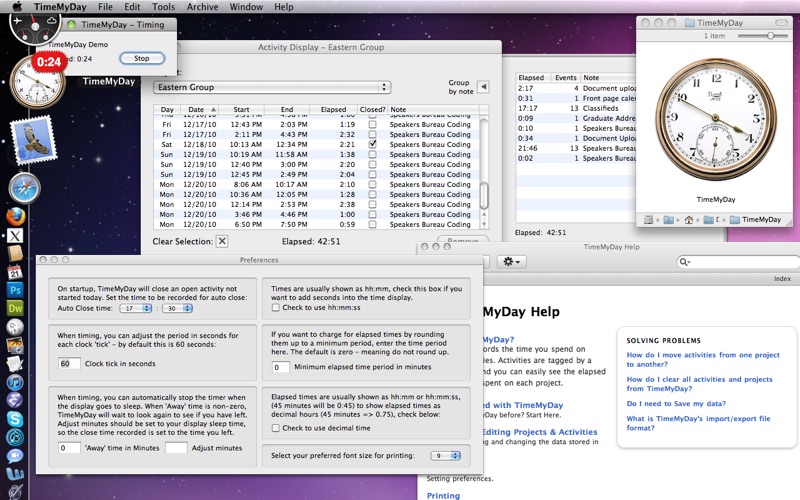This screenshot has height=500, width=800.
Task: Open iTunes music note icon in Dock
Action: coord(15,382)
